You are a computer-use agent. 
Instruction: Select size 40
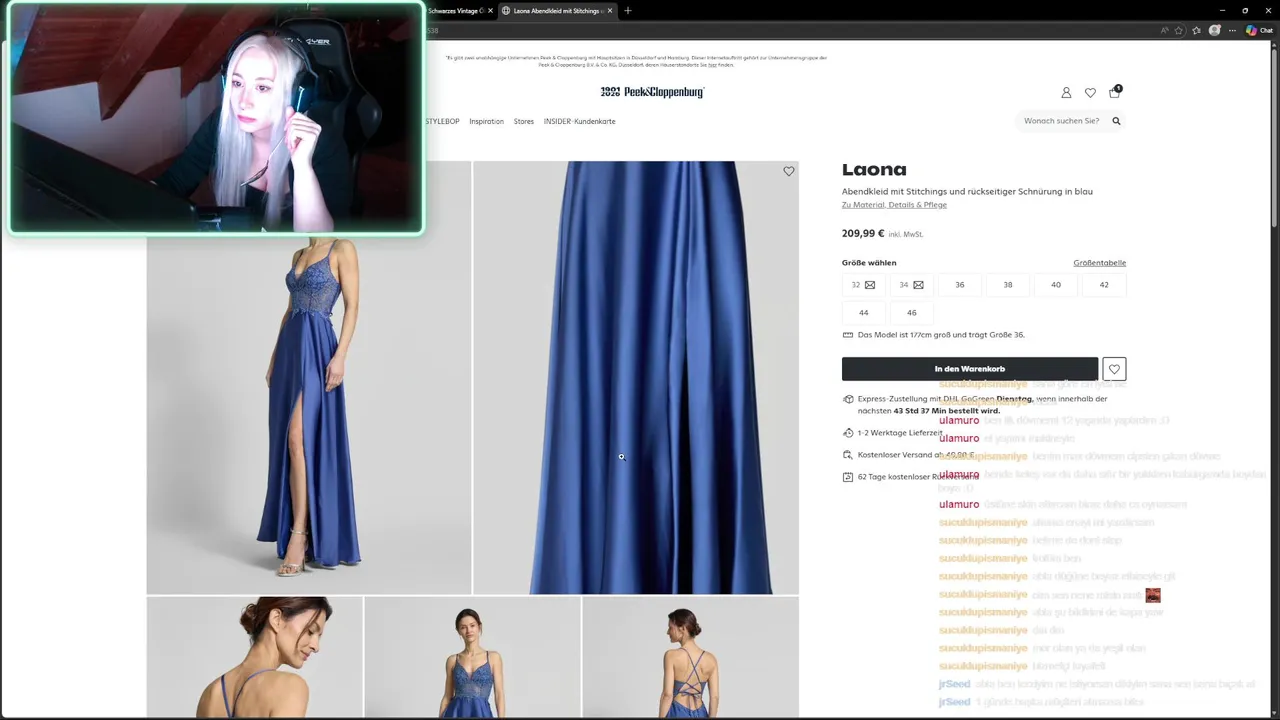click(1056, 285)
